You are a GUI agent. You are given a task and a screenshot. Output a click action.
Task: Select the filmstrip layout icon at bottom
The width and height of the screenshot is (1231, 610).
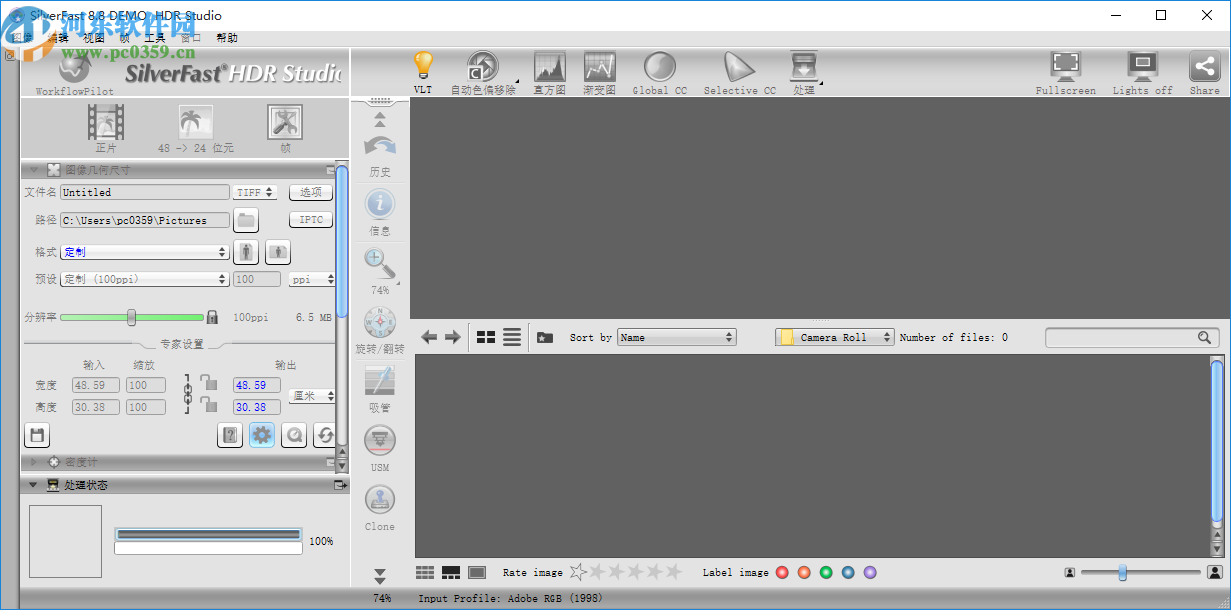(451, 573)
